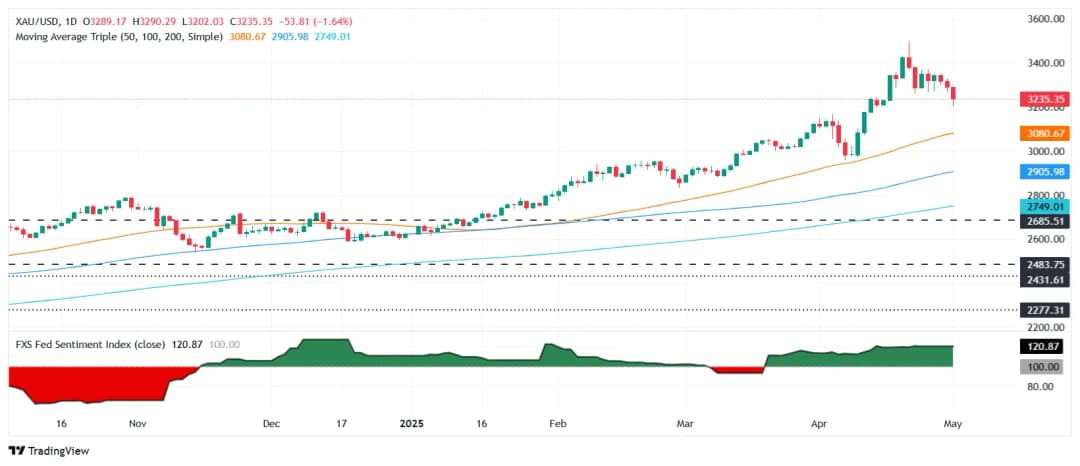Image resolution: width=1080 pixels, height=466 pixels.
Task: Click the green 120.87 sentiment value tag
Action: pos(1039,347)
